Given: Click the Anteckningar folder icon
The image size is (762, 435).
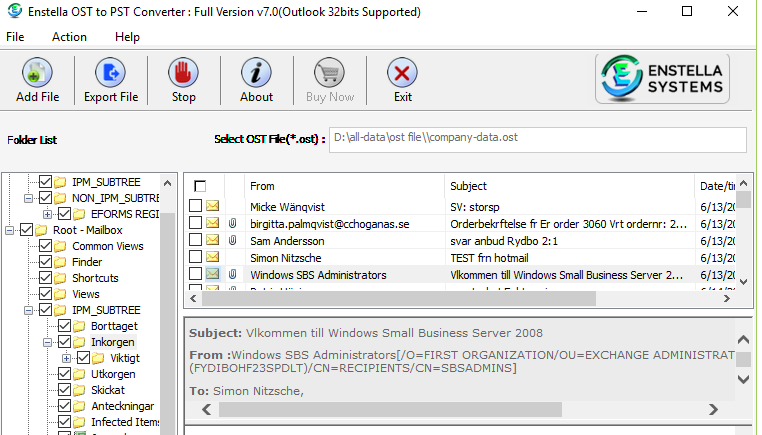Looking at the screenshot, I should pos(79,406).
